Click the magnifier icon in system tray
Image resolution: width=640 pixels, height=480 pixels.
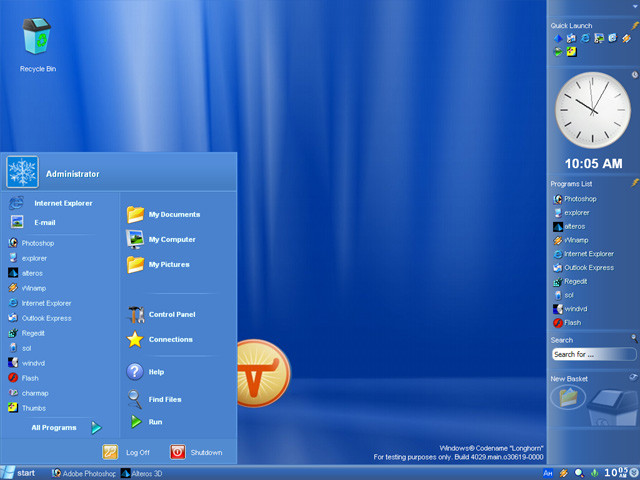(579, 473)
